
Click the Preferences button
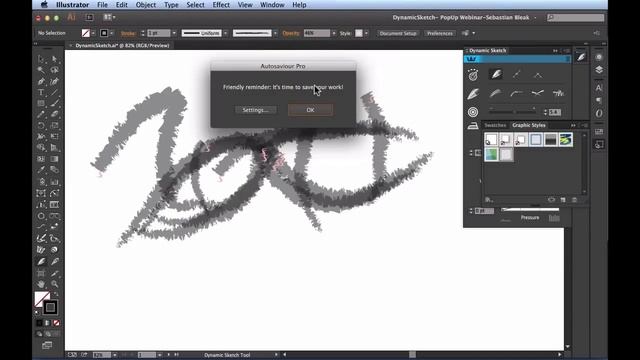click(440, 33)
